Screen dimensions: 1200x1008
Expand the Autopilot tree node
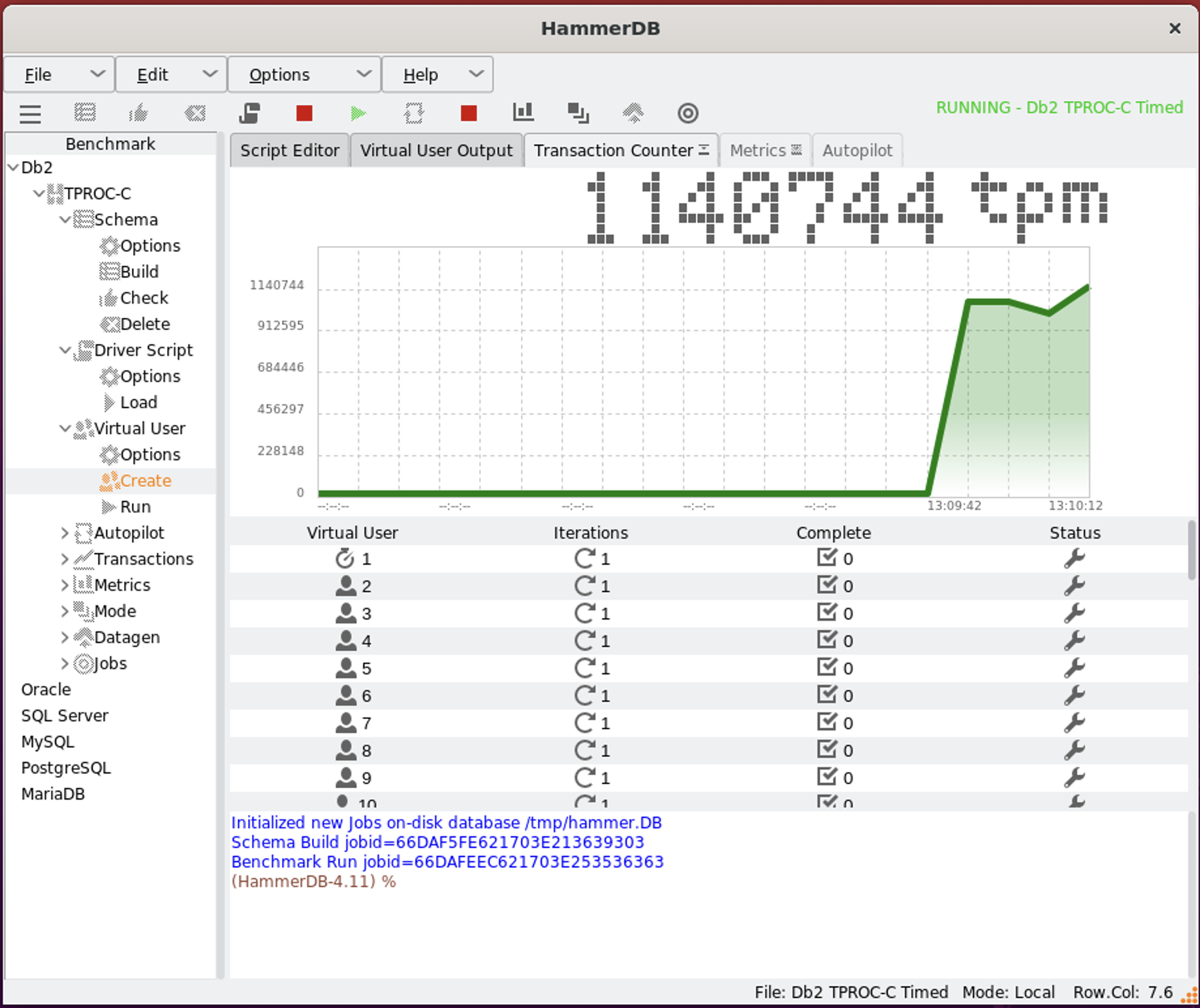(65, 533)
